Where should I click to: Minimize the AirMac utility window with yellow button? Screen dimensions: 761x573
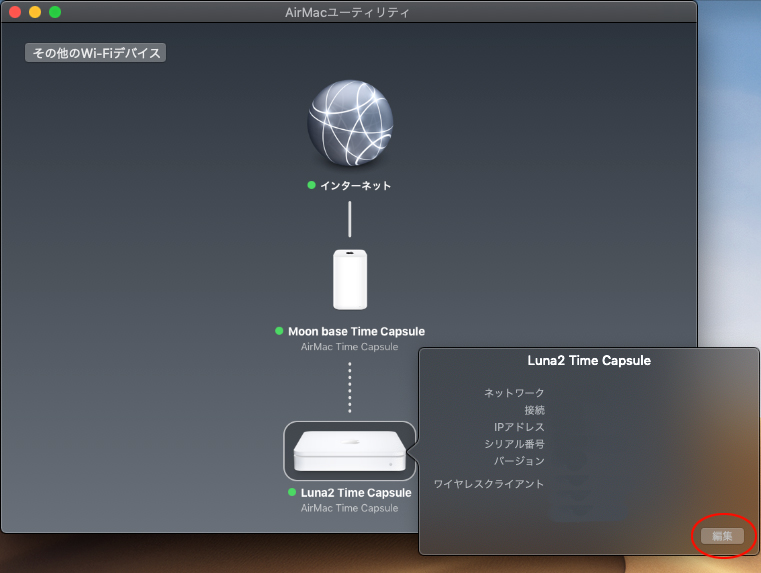pos(35,12)
